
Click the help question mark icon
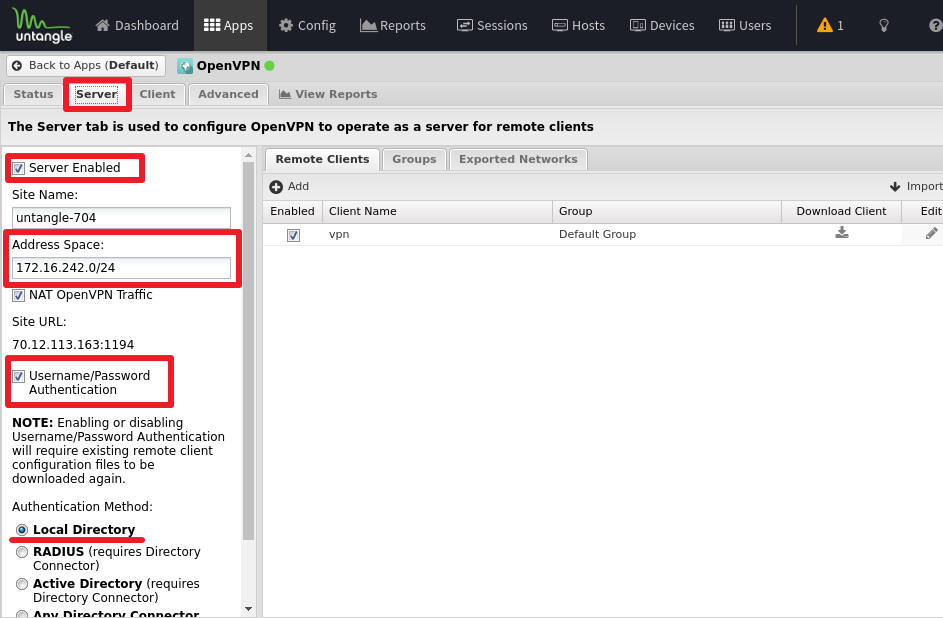click(936, 25)
